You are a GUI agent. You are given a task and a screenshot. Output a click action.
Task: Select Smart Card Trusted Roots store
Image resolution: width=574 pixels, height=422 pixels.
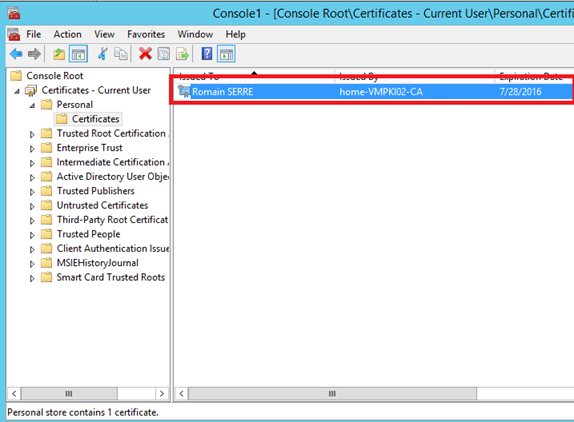click(x=111, y=277)
